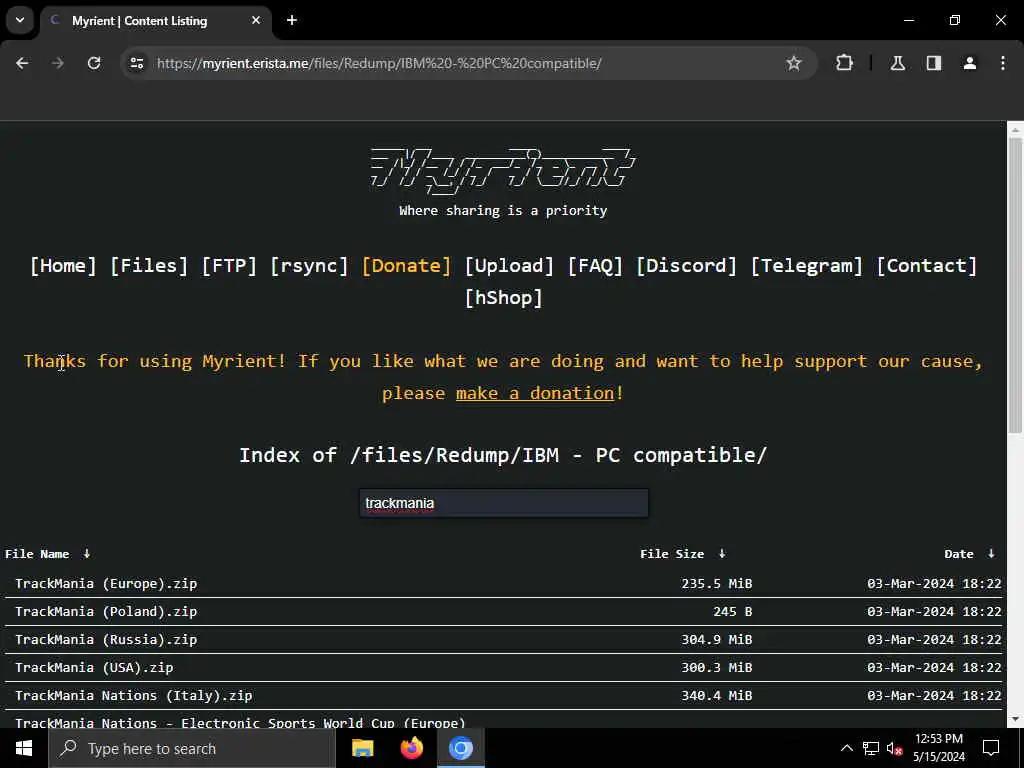Click the taskbar search box
Screen dimensions: 1024x768
pos(192,748)
